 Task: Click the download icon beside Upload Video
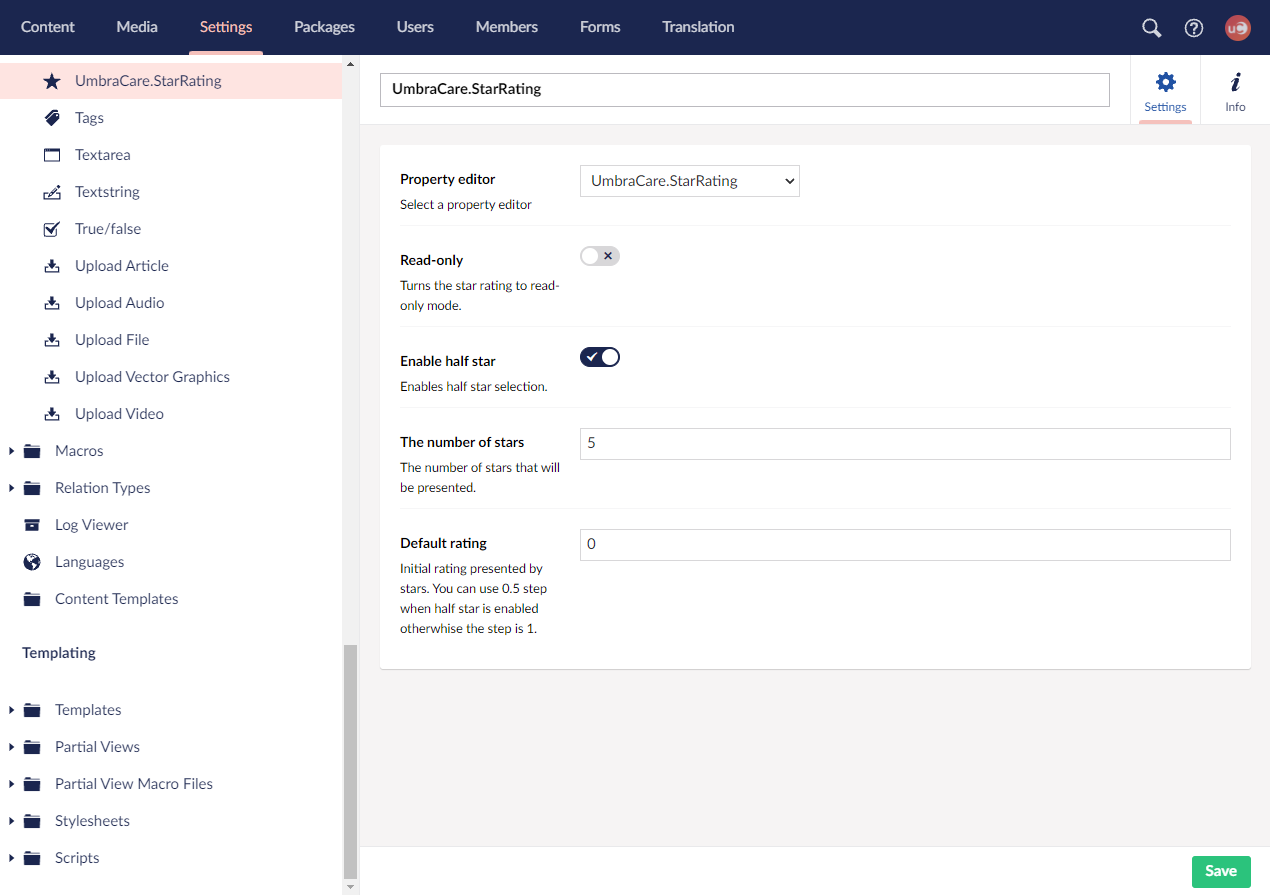click(x=52, y=414)
